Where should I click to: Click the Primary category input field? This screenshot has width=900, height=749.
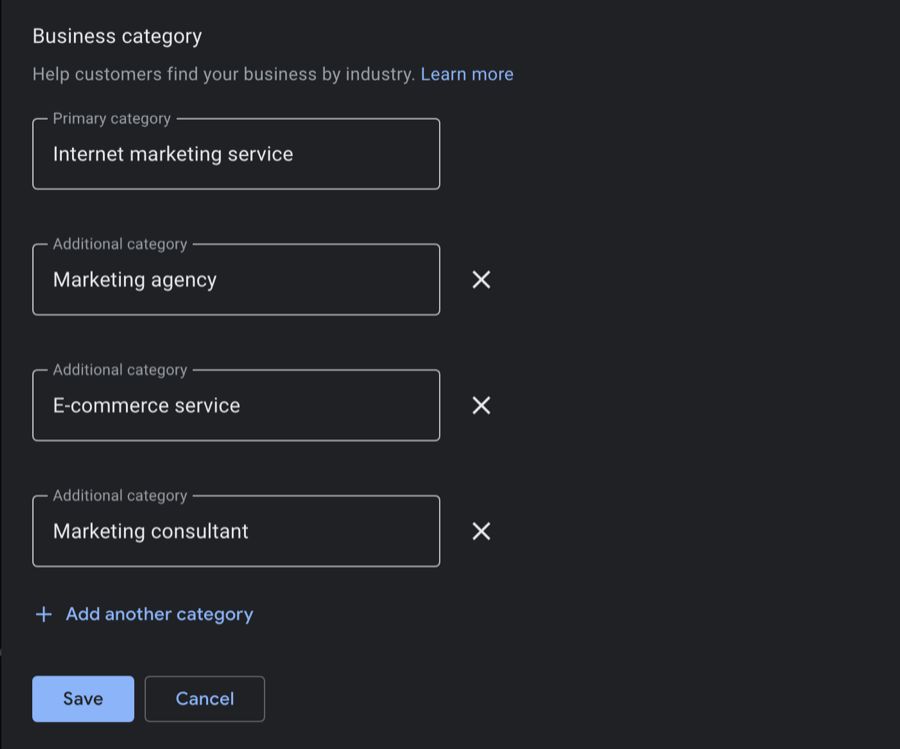[x=235, y=155]
